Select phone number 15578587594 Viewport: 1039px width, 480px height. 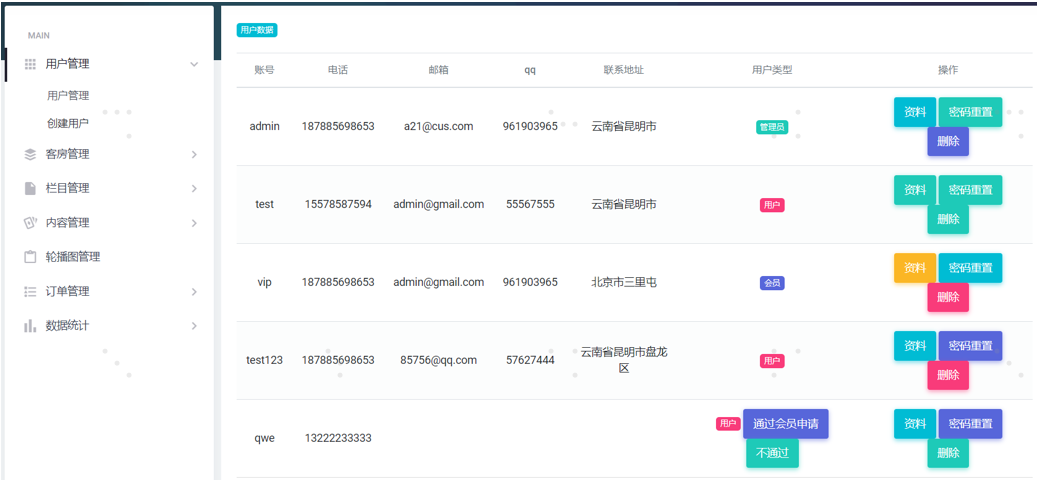tap(338, 204)
